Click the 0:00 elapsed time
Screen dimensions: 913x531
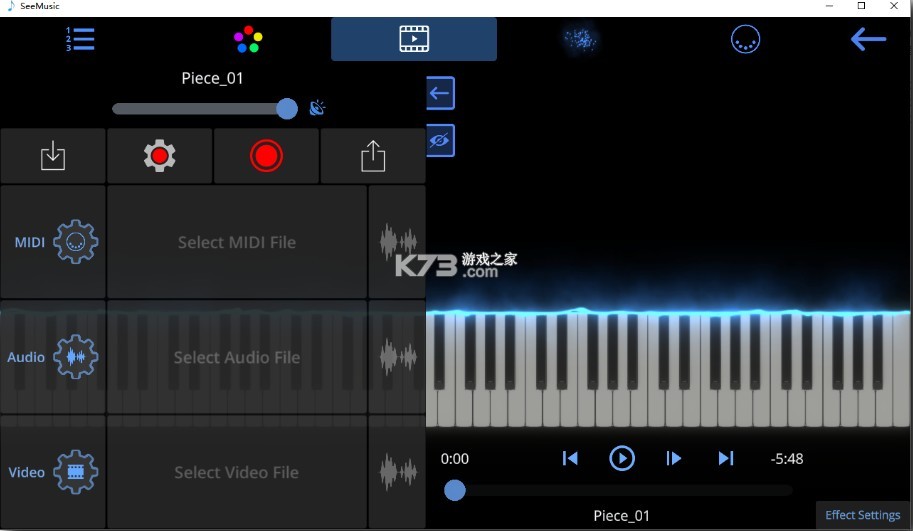pyautogui.click(x=455, y=459)
